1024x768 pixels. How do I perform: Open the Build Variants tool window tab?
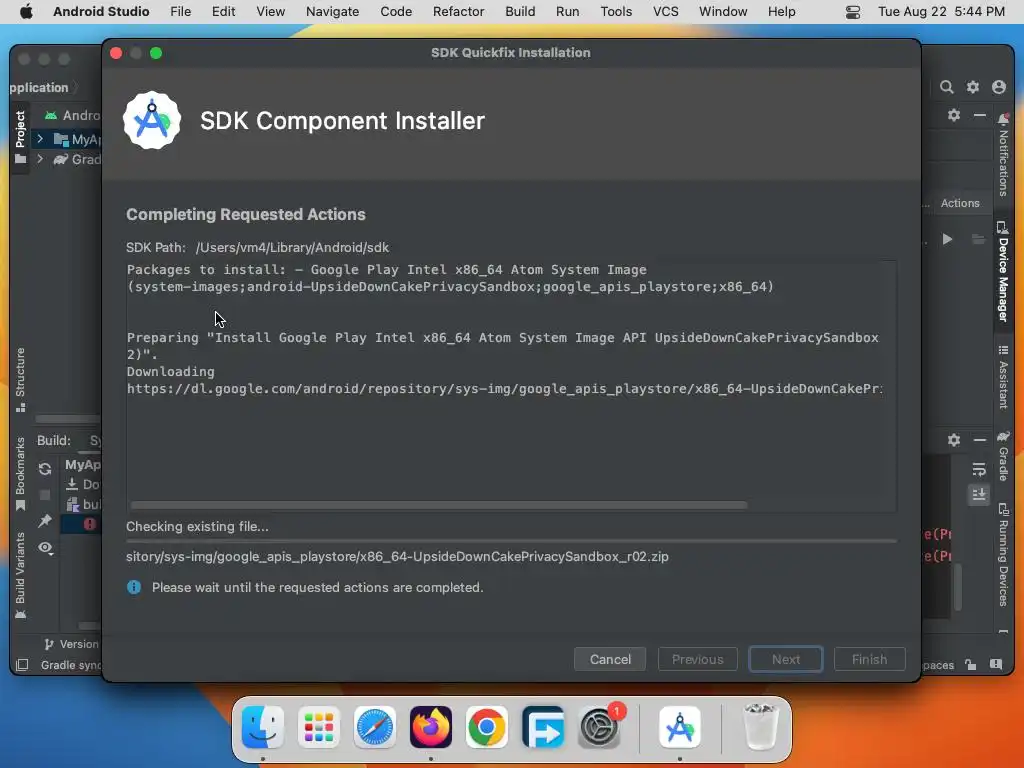pyautogui.click(x=20, y=575)
